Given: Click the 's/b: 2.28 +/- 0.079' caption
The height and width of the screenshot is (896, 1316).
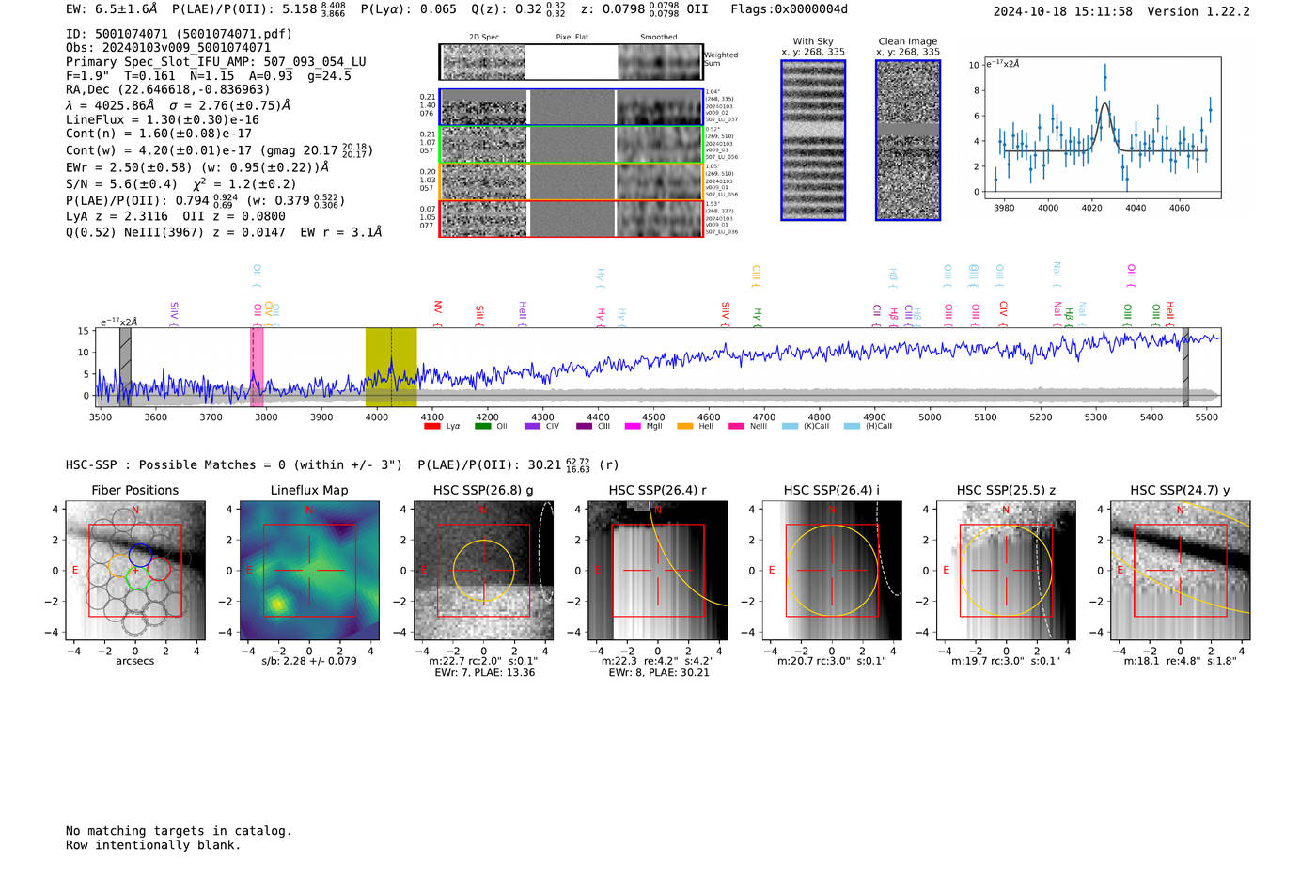Looking at the screenshot, I should (309, 661).
